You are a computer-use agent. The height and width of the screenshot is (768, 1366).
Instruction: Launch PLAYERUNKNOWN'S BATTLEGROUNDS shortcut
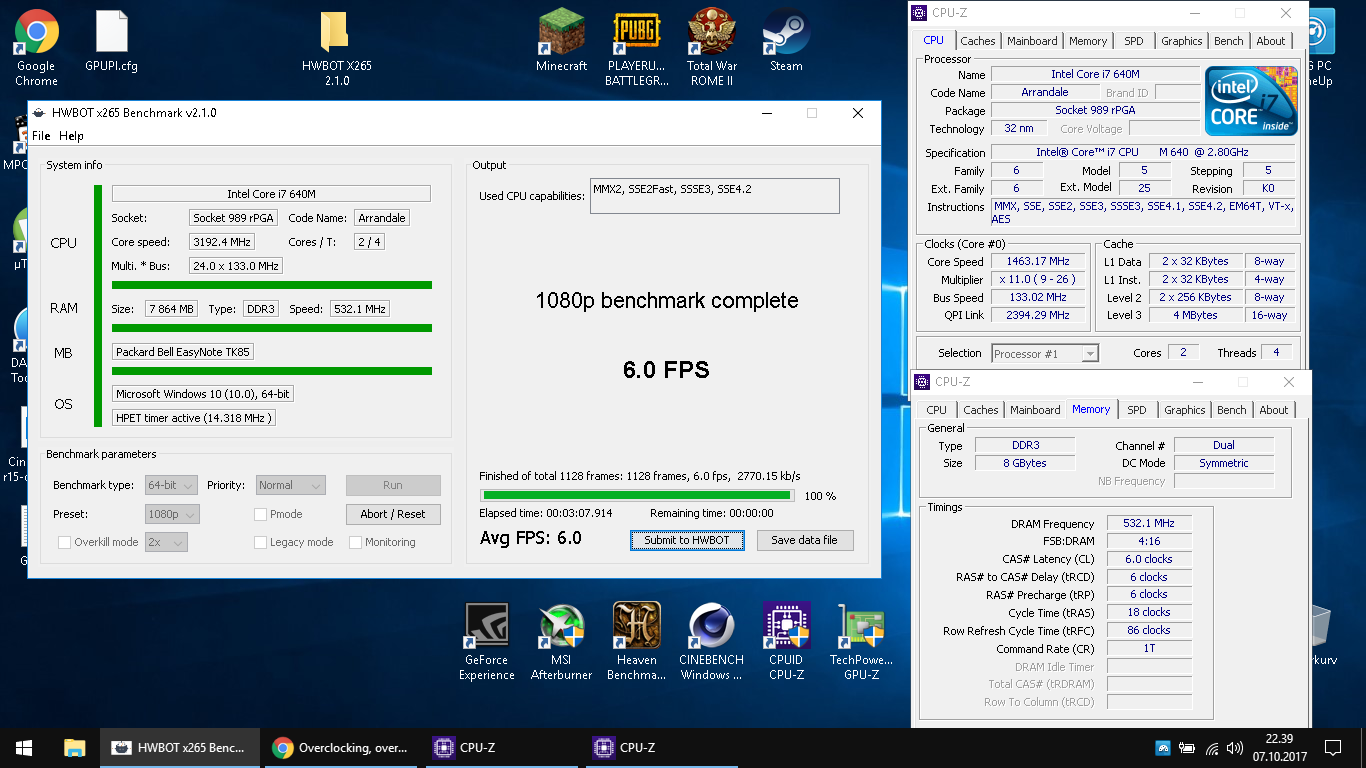coord(637,48)
